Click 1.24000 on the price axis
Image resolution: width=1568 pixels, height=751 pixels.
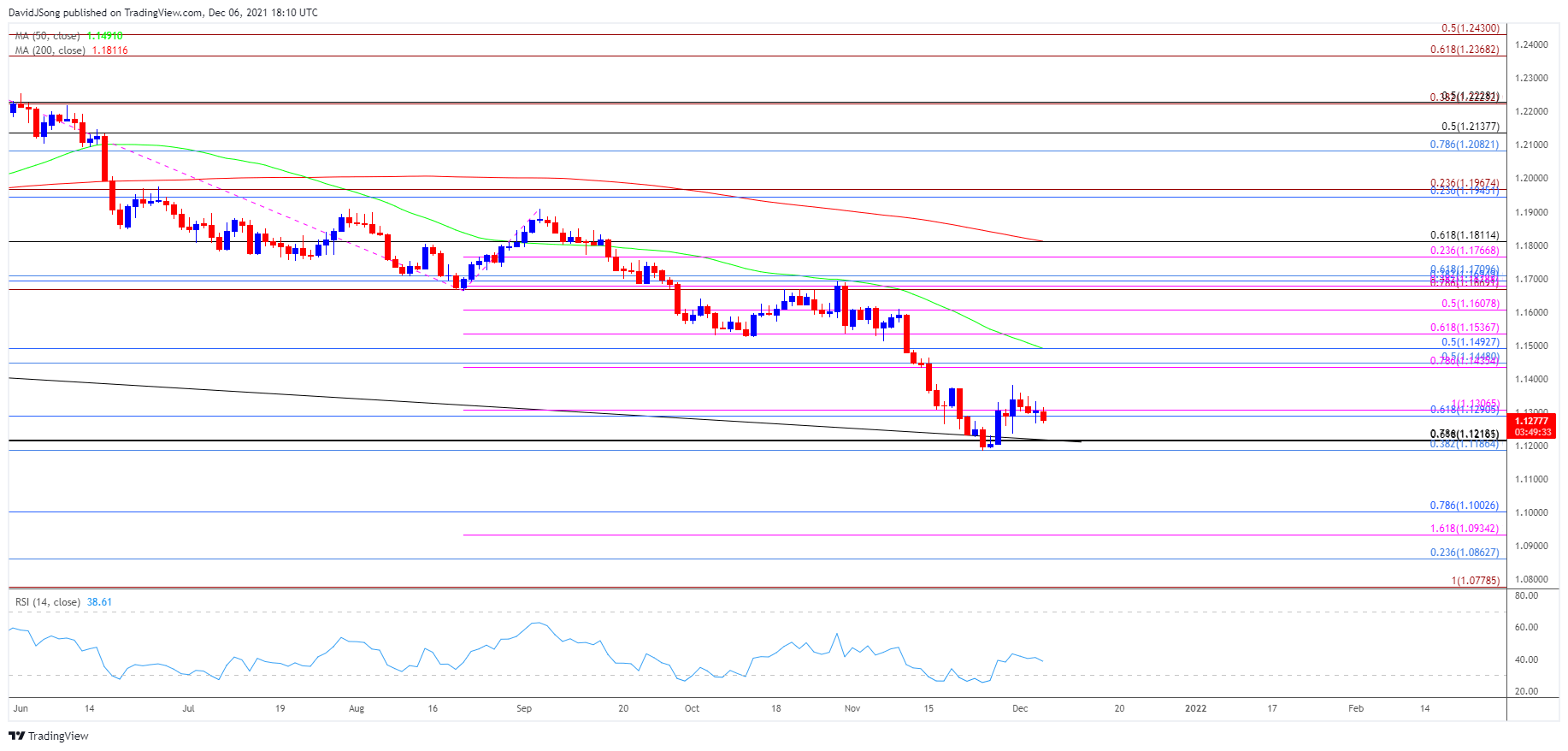1531,44
